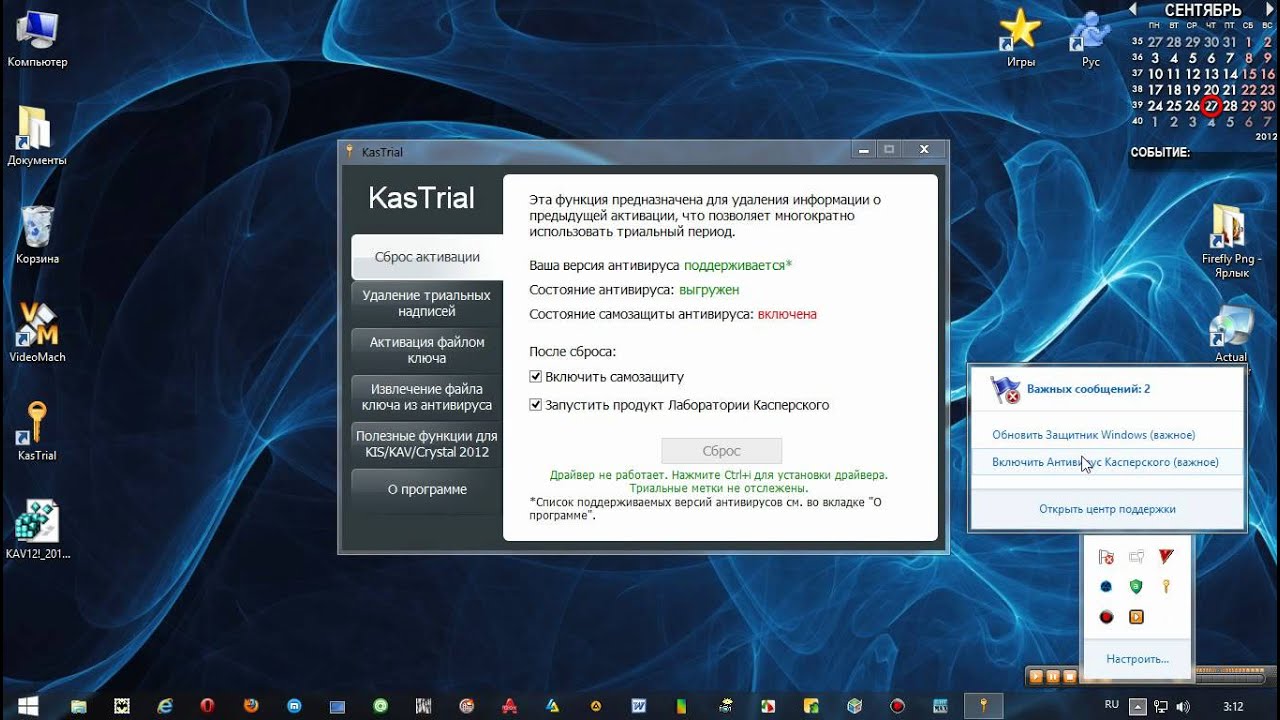Click the red Kaspersky icon in tray overflow
1280x720 pixels.
(x=1166, y=556)
